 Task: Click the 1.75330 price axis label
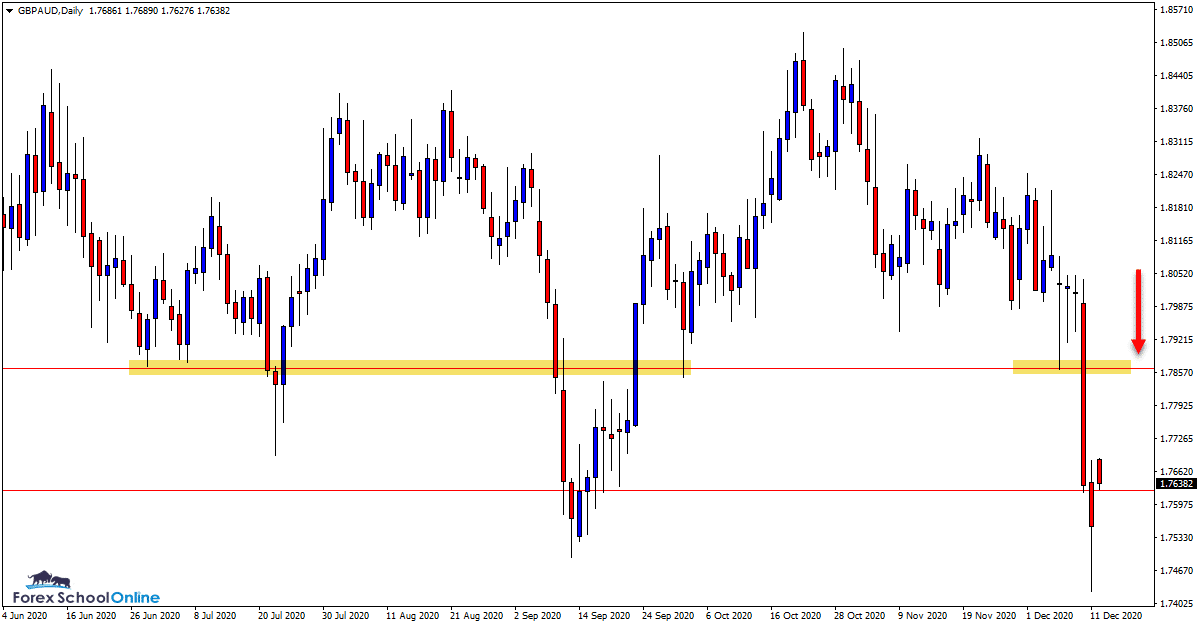coord(1177,538)
